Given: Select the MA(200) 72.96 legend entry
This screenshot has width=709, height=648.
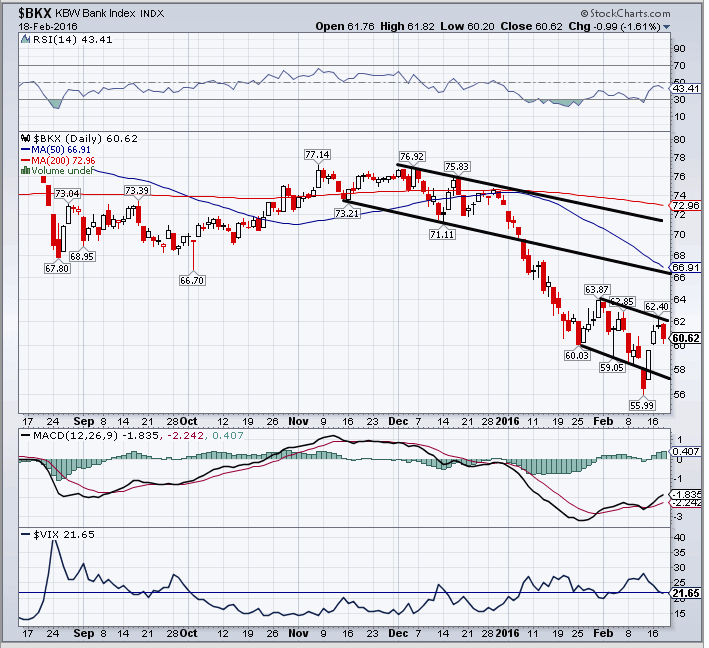Looking at the screenshot, I should [58, 161].
